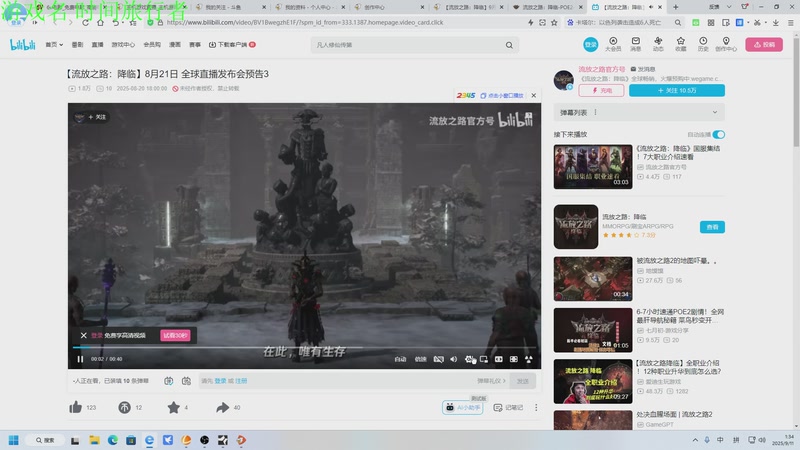Open 7大职业介绍速看 recommended video thumbnail

[x=593, y=166]
